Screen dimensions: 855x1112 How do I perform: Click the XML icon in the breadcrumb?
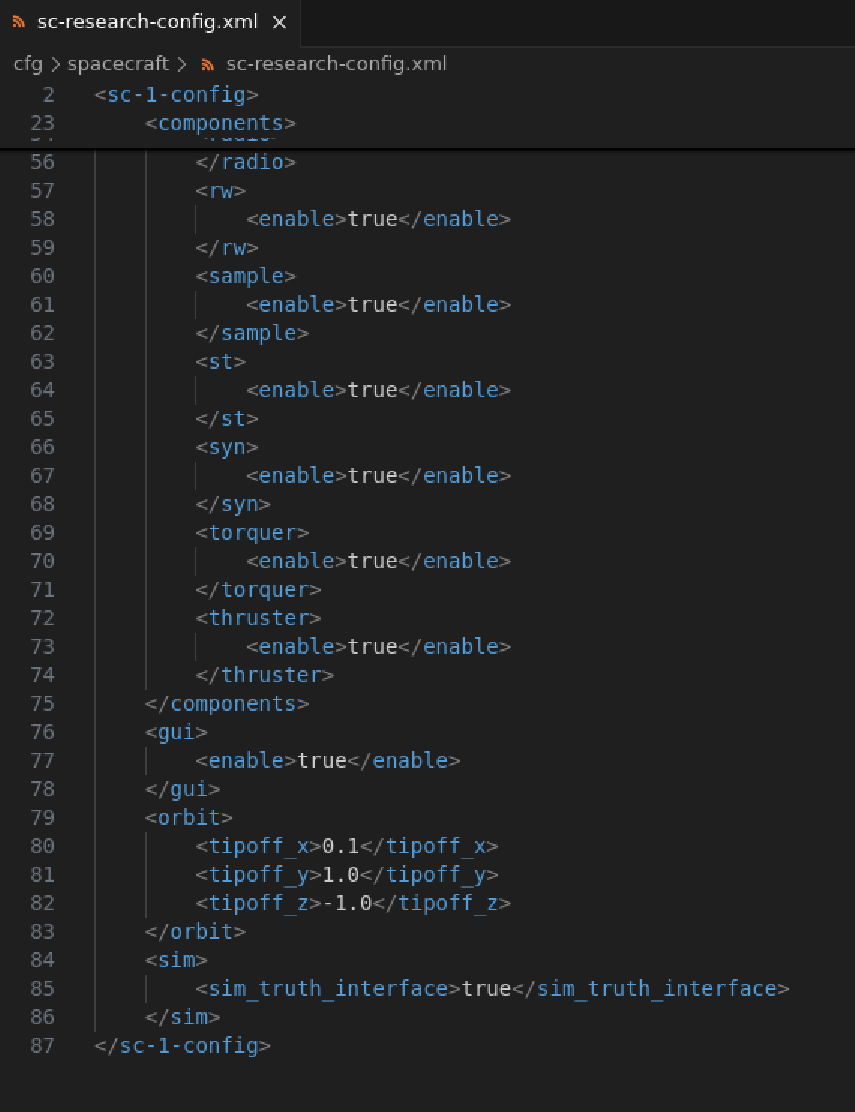coord(208,65)
